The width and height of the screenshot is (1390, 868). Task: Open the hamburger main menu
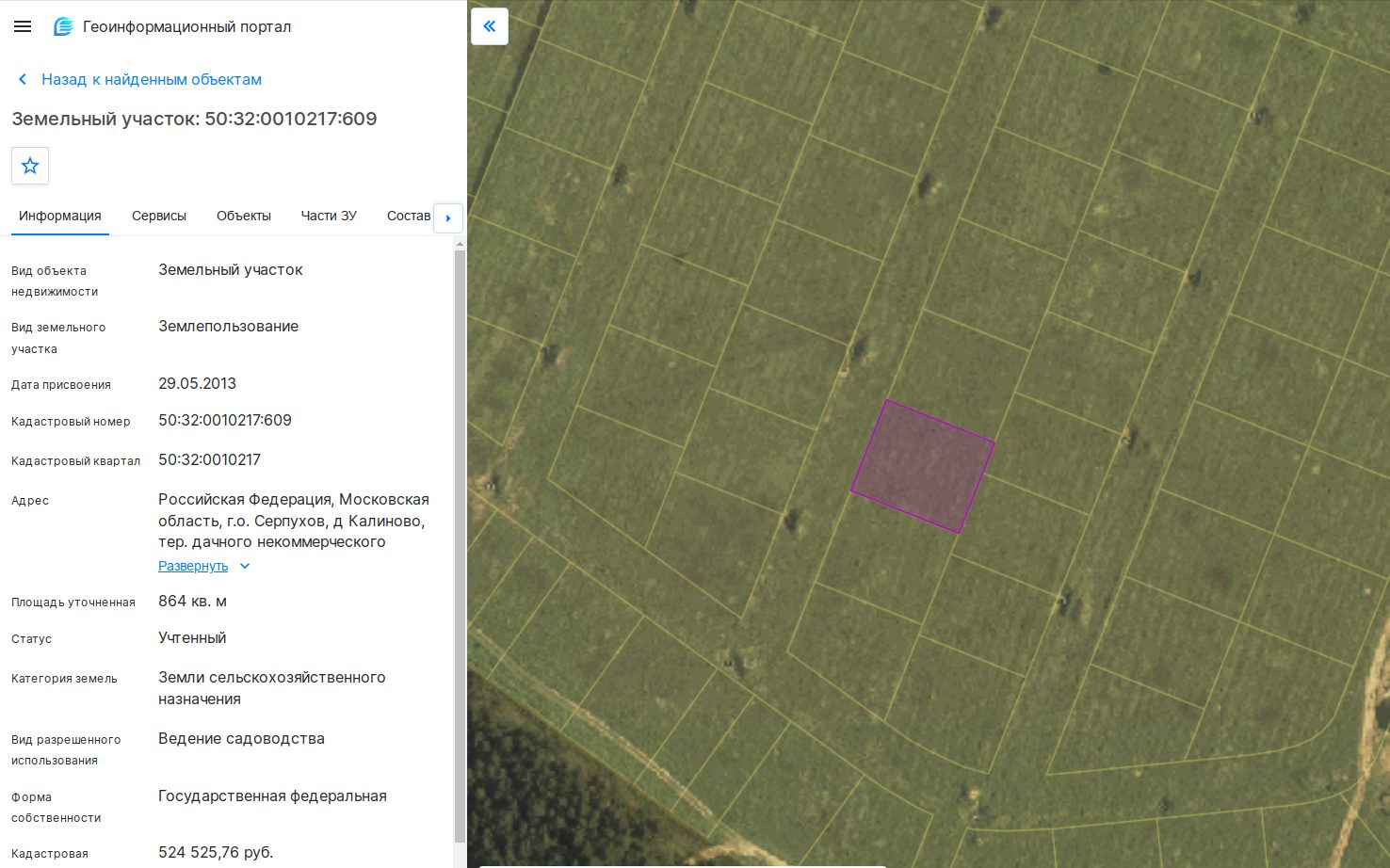[23, 26]
